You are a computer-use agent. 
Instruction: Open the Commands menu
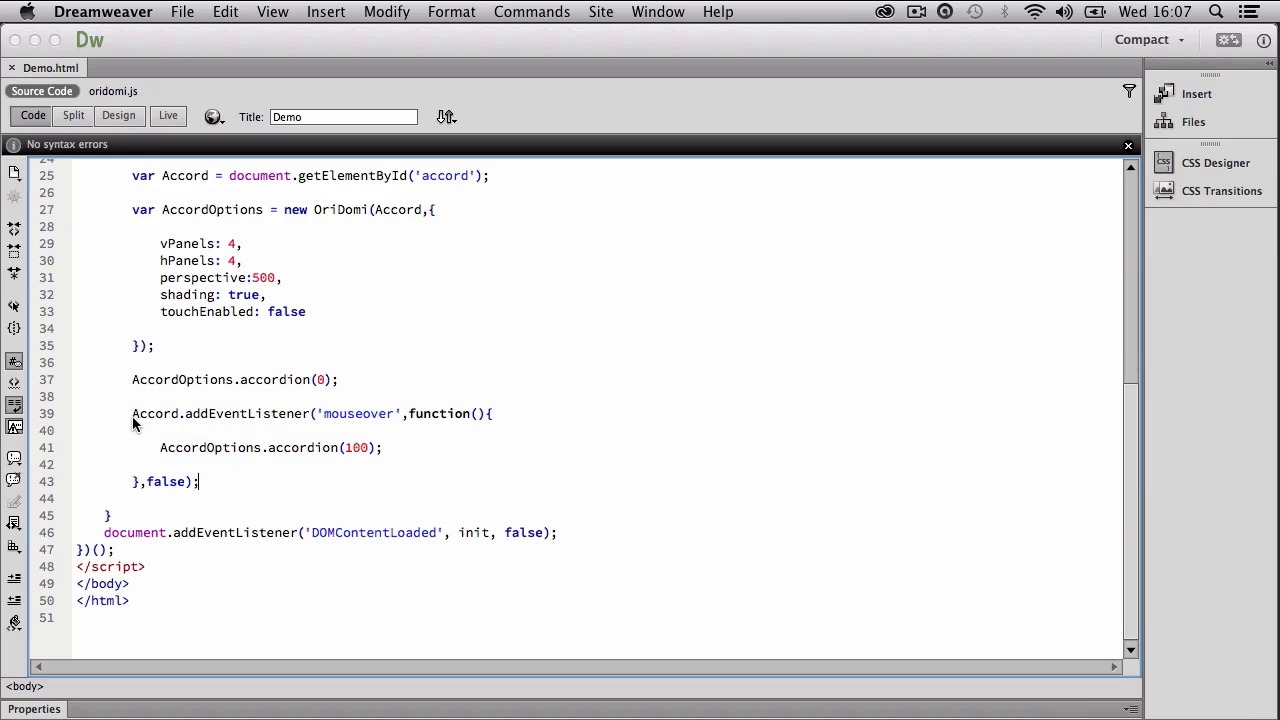(x=532, y=12)
